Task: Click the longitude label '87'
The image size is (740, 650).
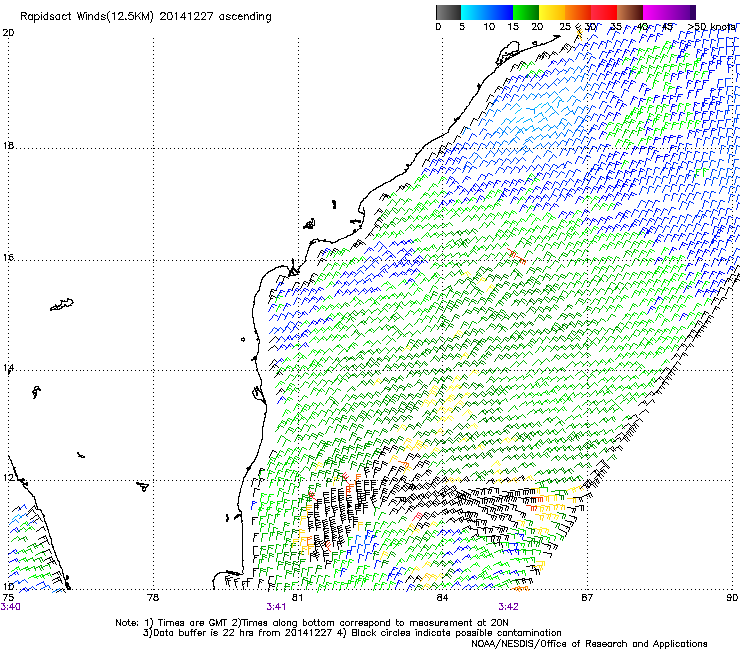Action: [x=587, y=598]
